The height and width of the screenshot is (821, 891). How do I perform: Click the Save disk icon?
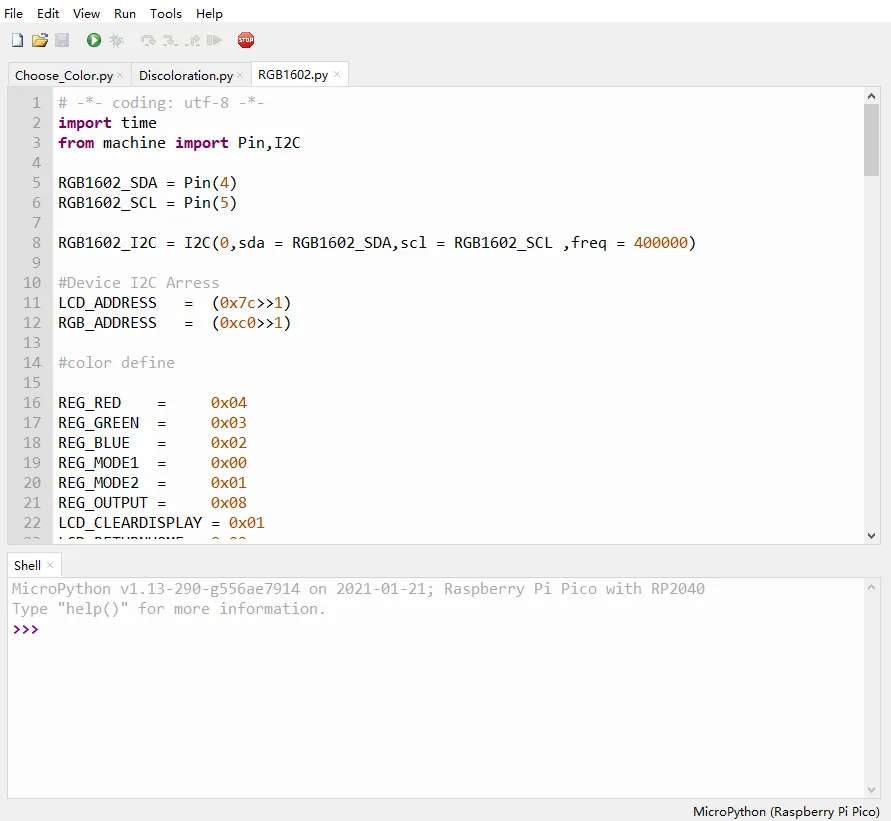(x=62, y=40)
